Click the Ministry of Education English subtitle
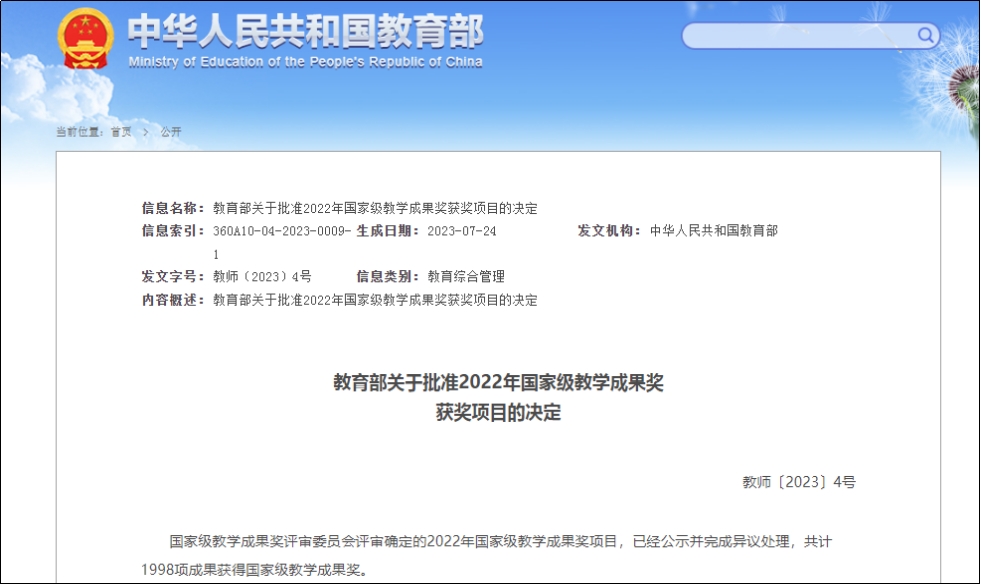 [x=305, y=62]
